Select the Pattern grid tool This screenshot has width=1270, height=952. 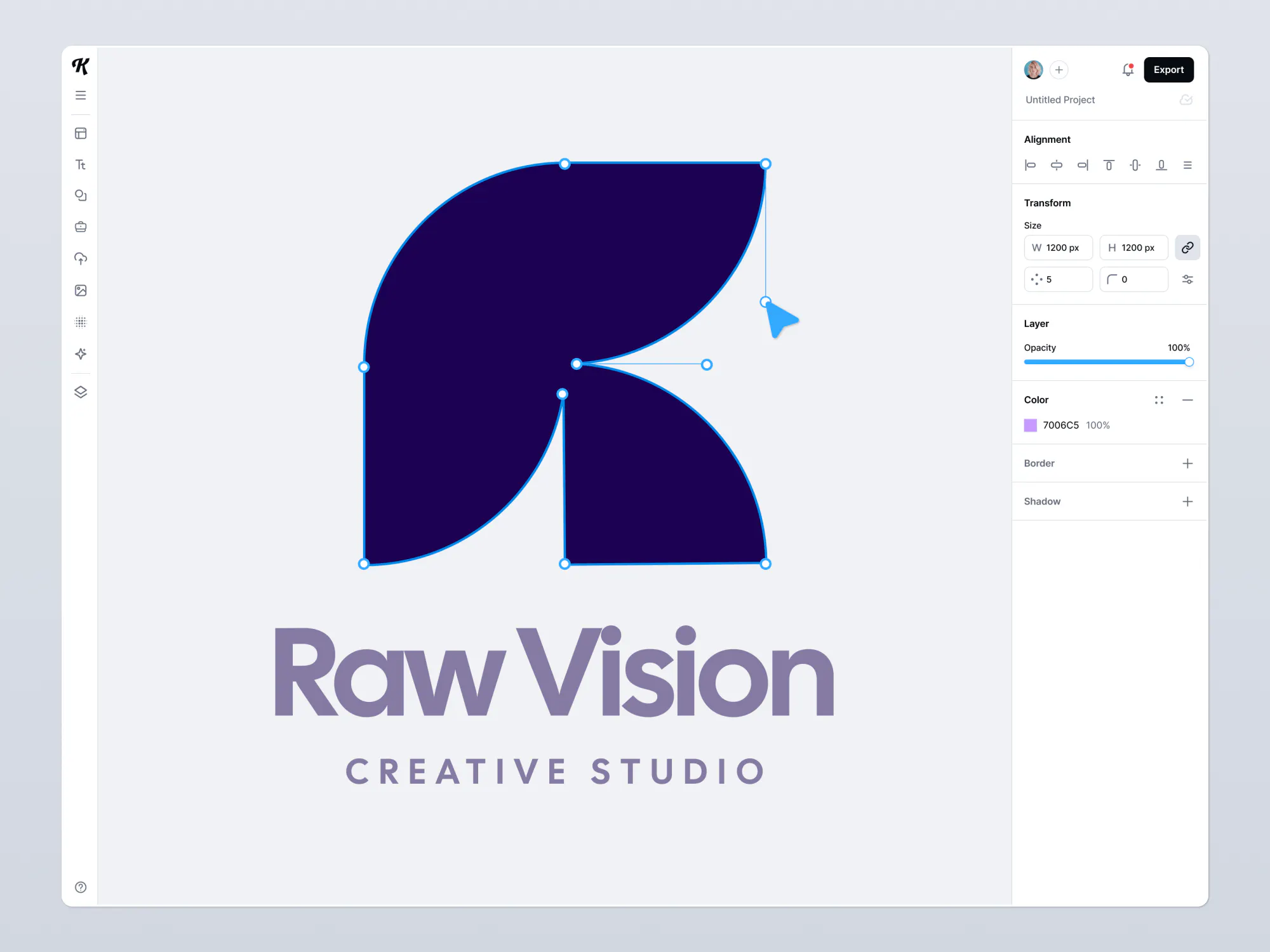[81, 322]
